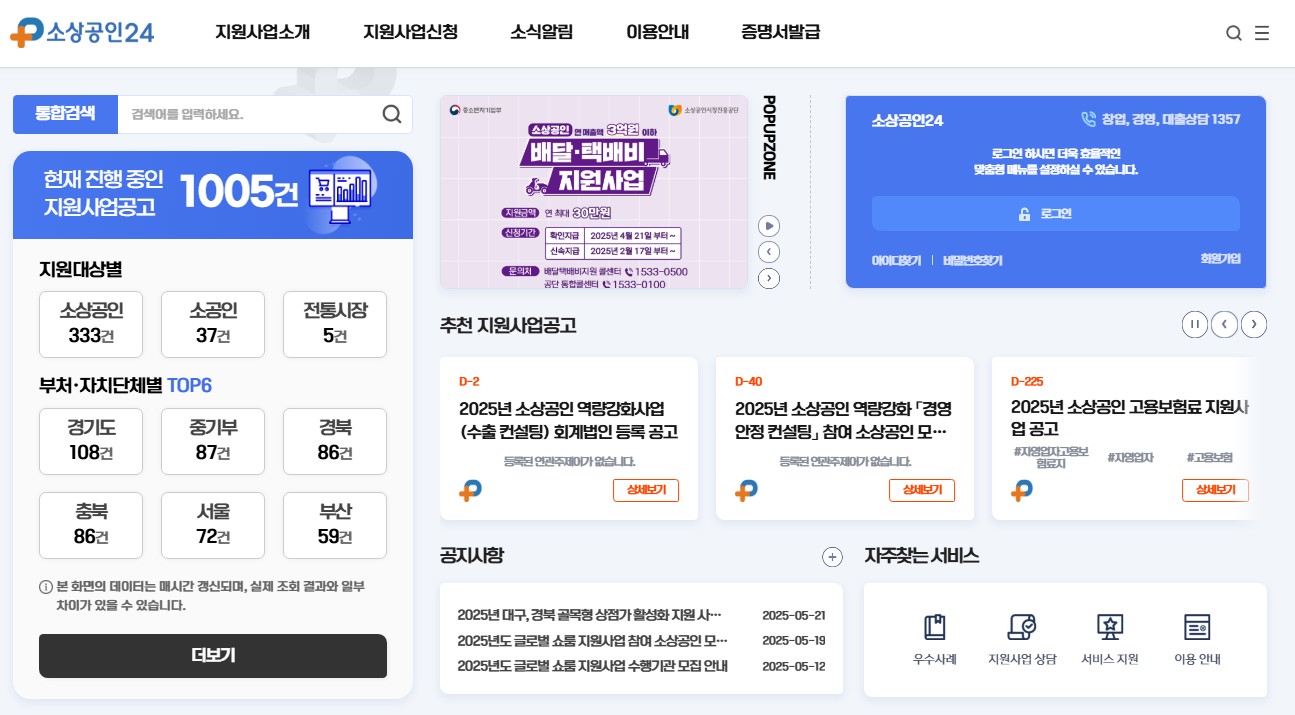
Task: Open the 아이디찾기 link
Action: 896,260
